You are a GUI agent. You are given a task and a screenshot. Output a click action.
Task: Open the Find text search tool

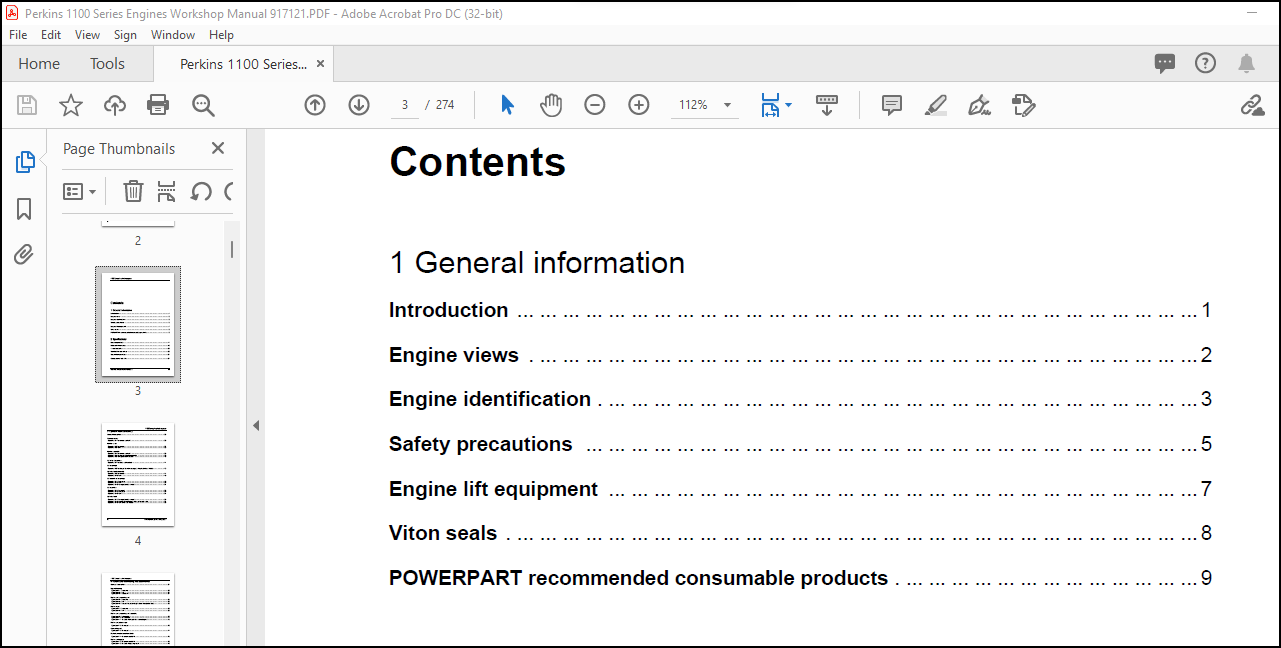coord(203,105)
